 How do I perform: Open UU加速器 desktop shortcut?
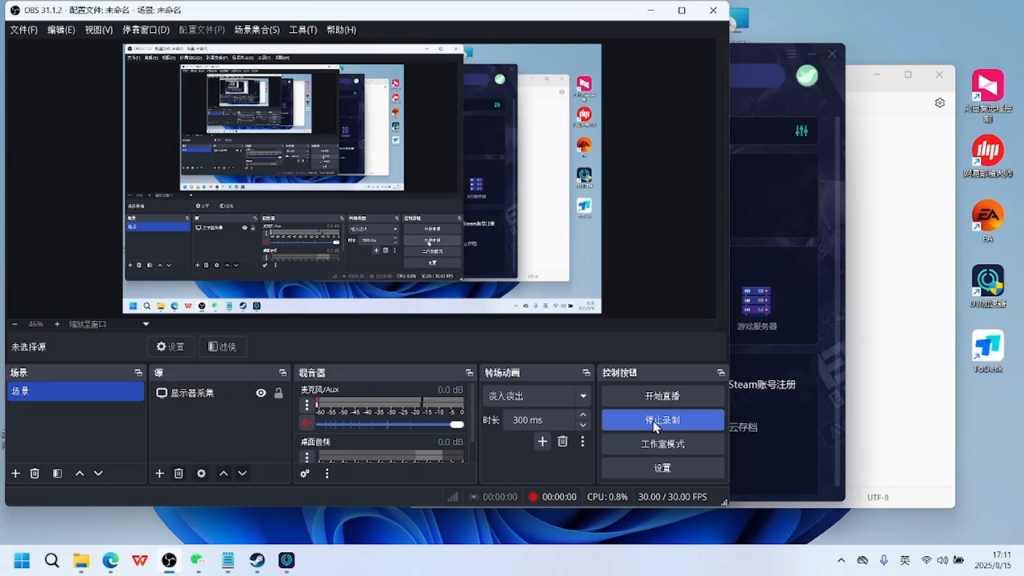point(987,286)
